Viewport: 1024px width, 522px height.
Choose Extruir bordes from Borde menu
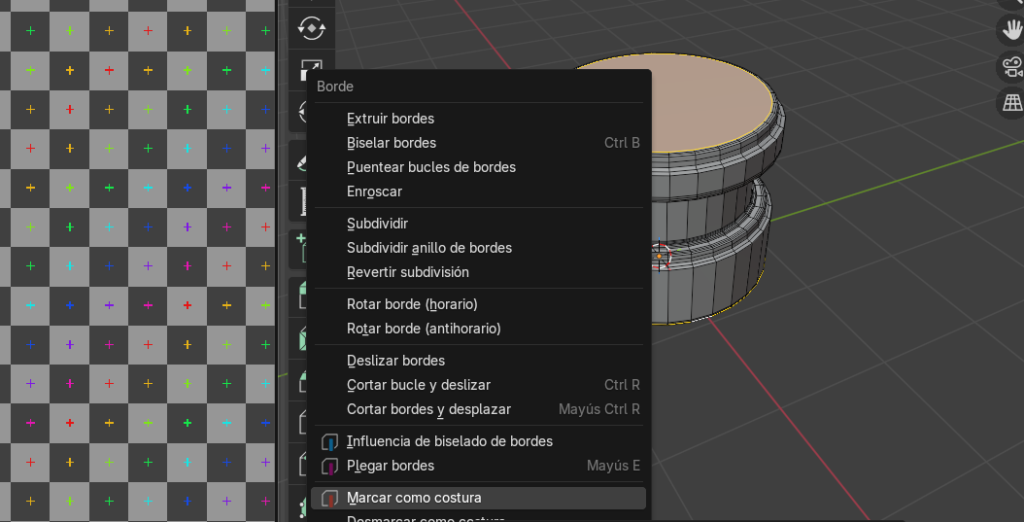click(479, 118)
